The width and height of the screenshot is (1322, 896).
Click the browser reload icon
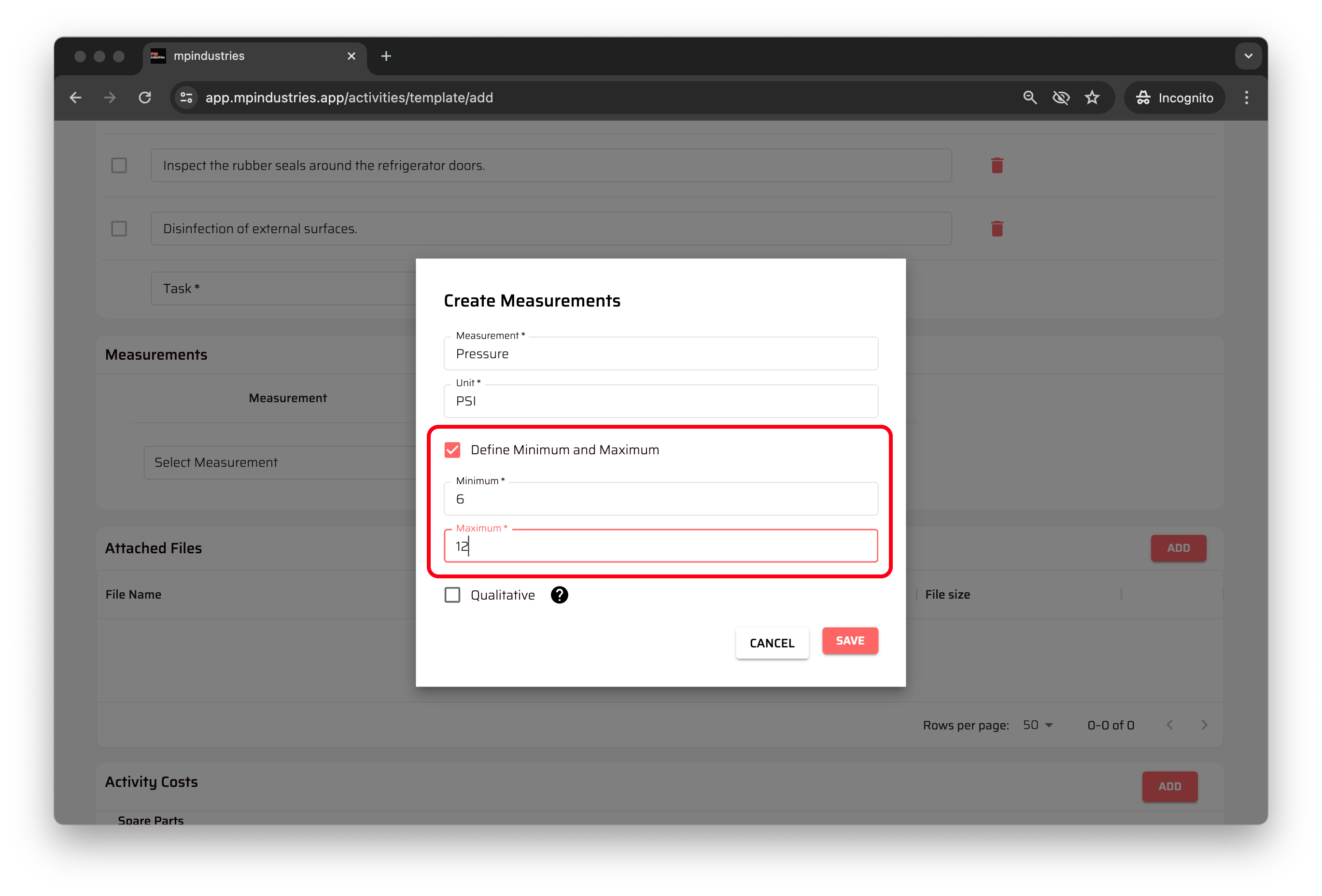145,98
